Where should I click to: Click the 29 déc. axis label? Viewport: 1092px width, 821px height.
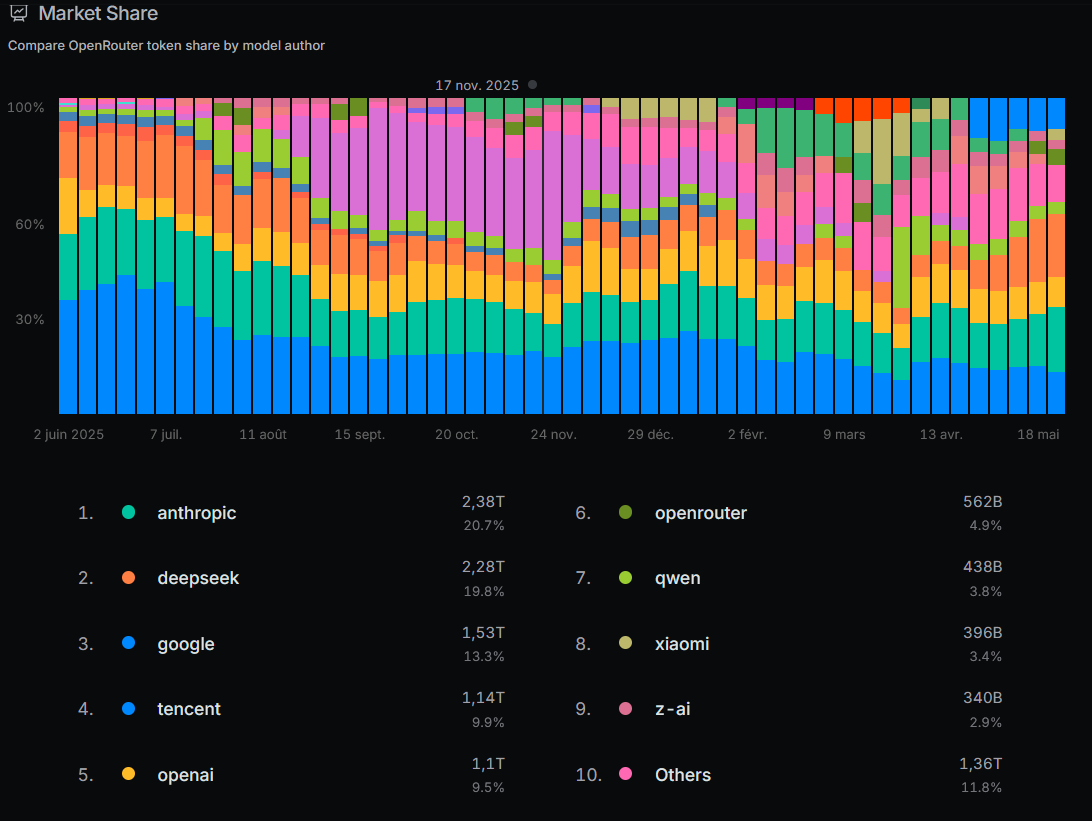[650, 435]
